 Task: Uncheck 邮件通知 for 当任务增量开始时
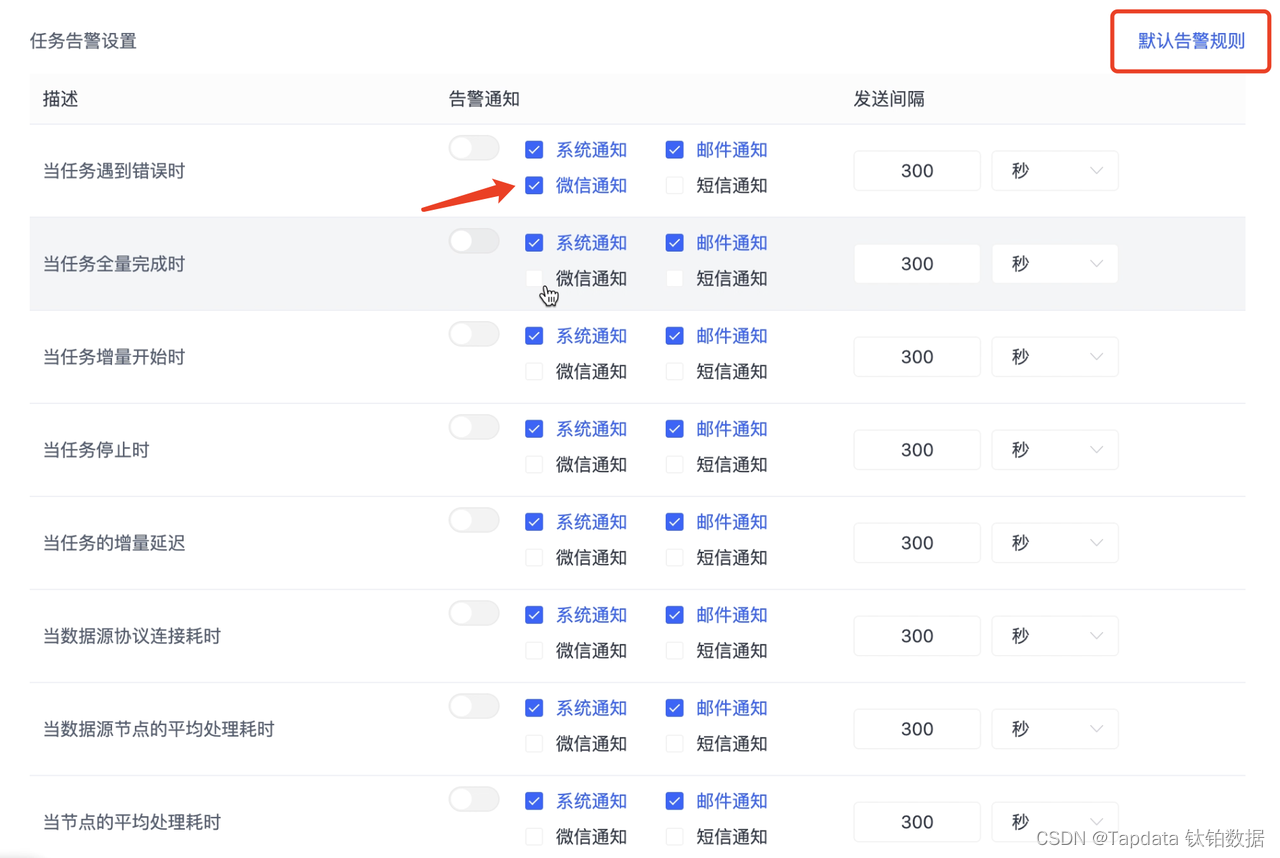[x=675, y=336]
